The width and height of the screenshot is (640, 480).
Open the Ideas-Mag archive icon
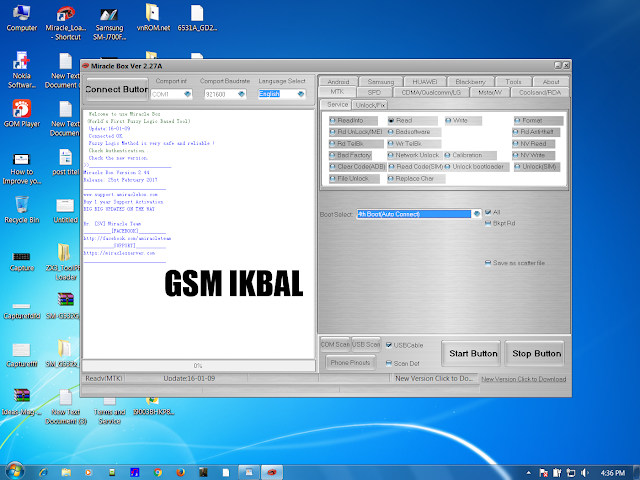[22, 402]
